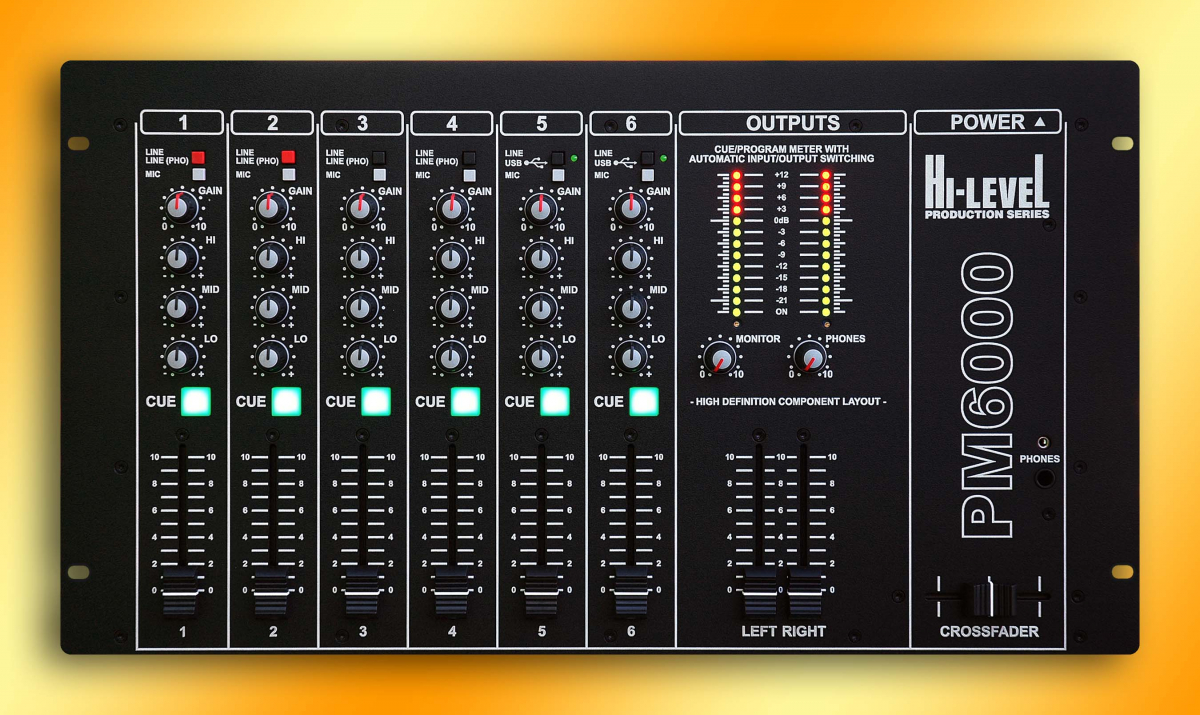1200x715 pixels.
Task: Click channel 5 HI EQ knob
Action: point(541,258)
